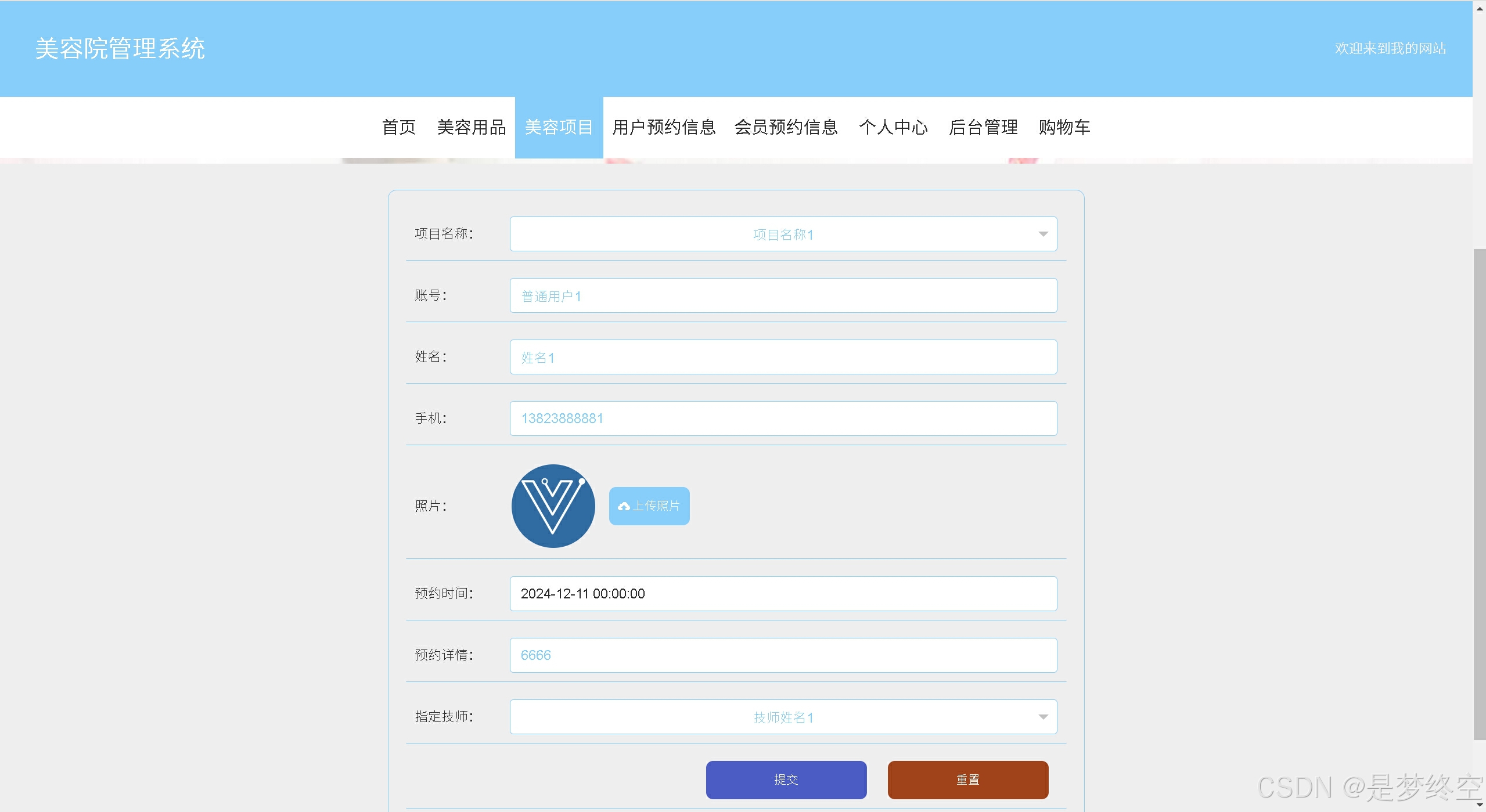Open 后台管理 from the navigation
1486x812 pixels.
pos(983,127)
